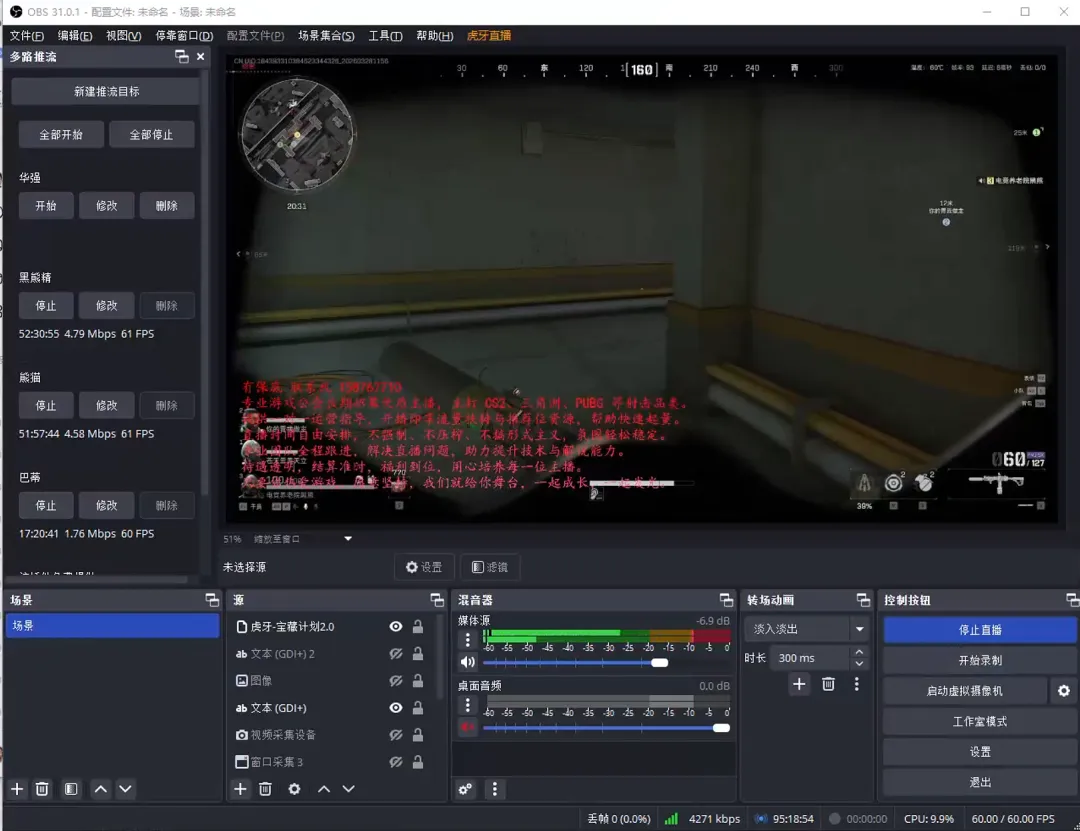Viewport: 1080px width, 831px height.
Task: Show the 图像 source
Action: (395, 681)
